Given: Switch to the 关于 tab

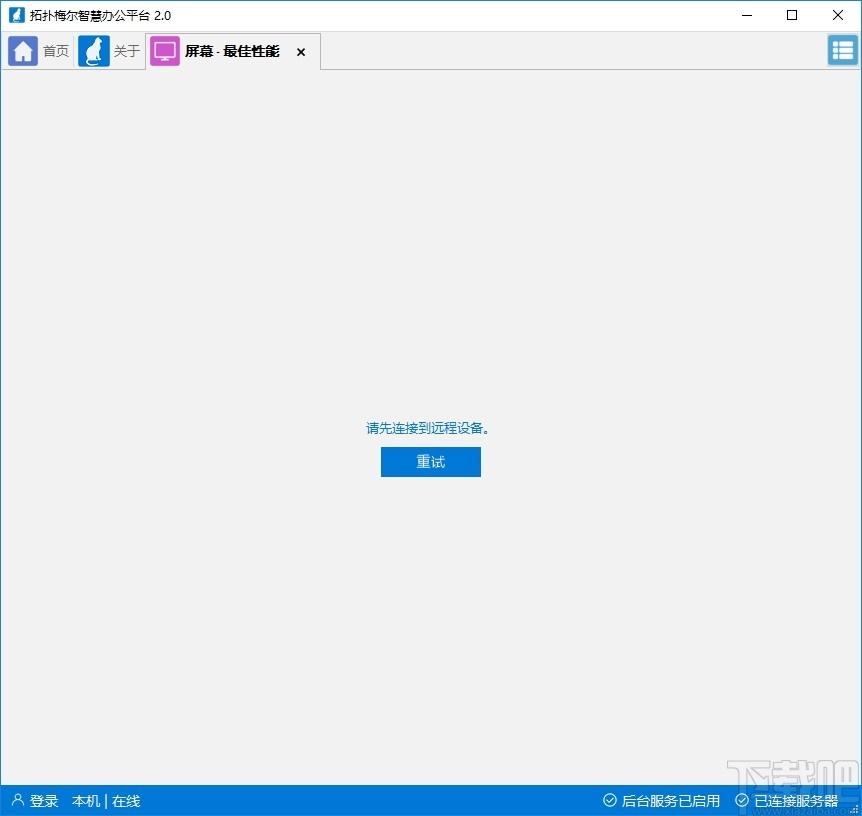Looking at the screenshot, I should [127, 51].
